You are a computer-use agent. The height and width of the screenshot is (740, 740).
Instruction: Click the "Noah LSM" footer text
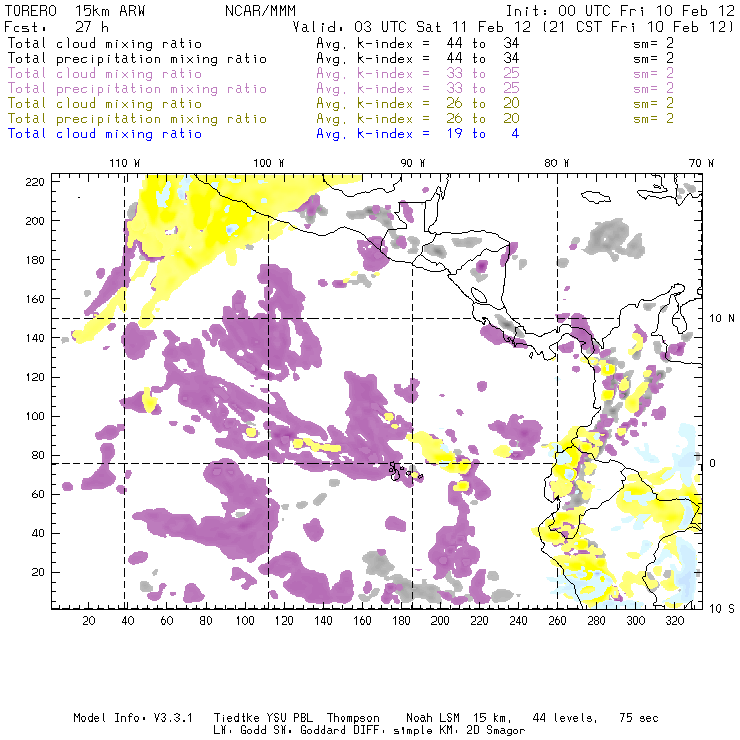pos(433,718)
